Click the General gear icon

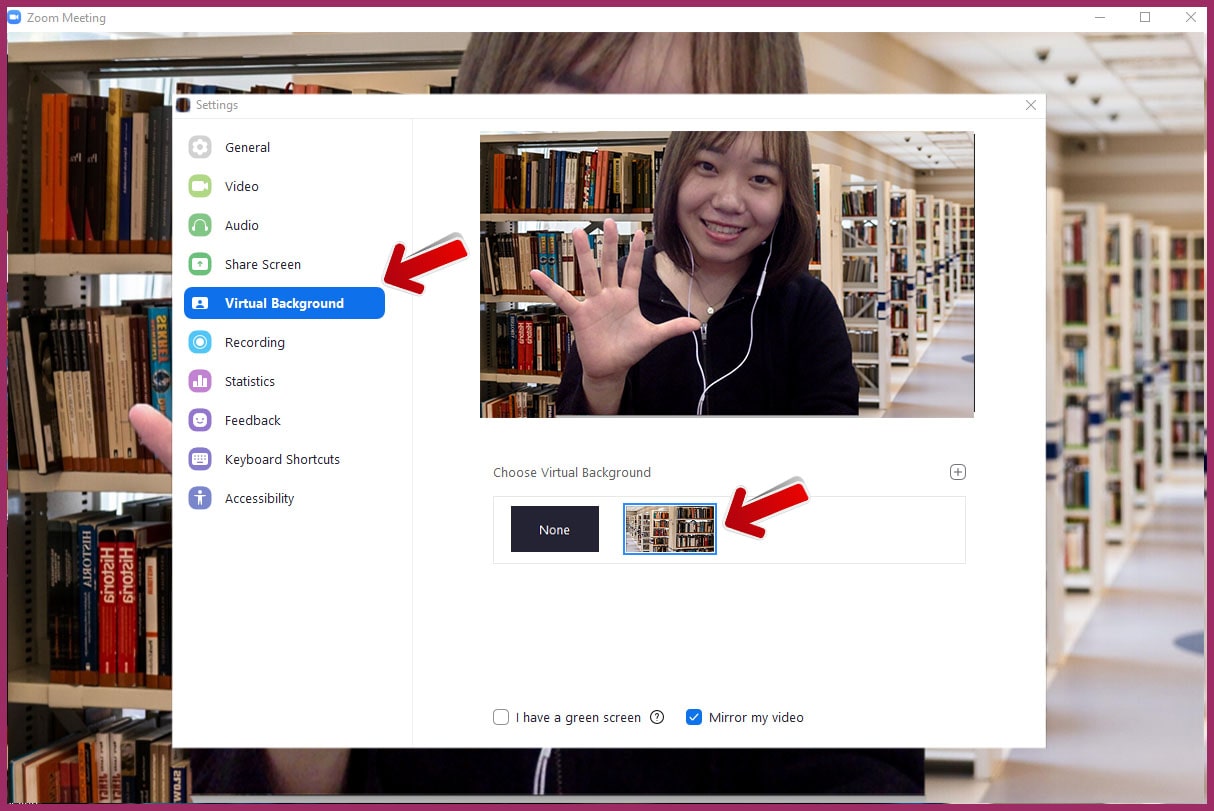(200, 147)
